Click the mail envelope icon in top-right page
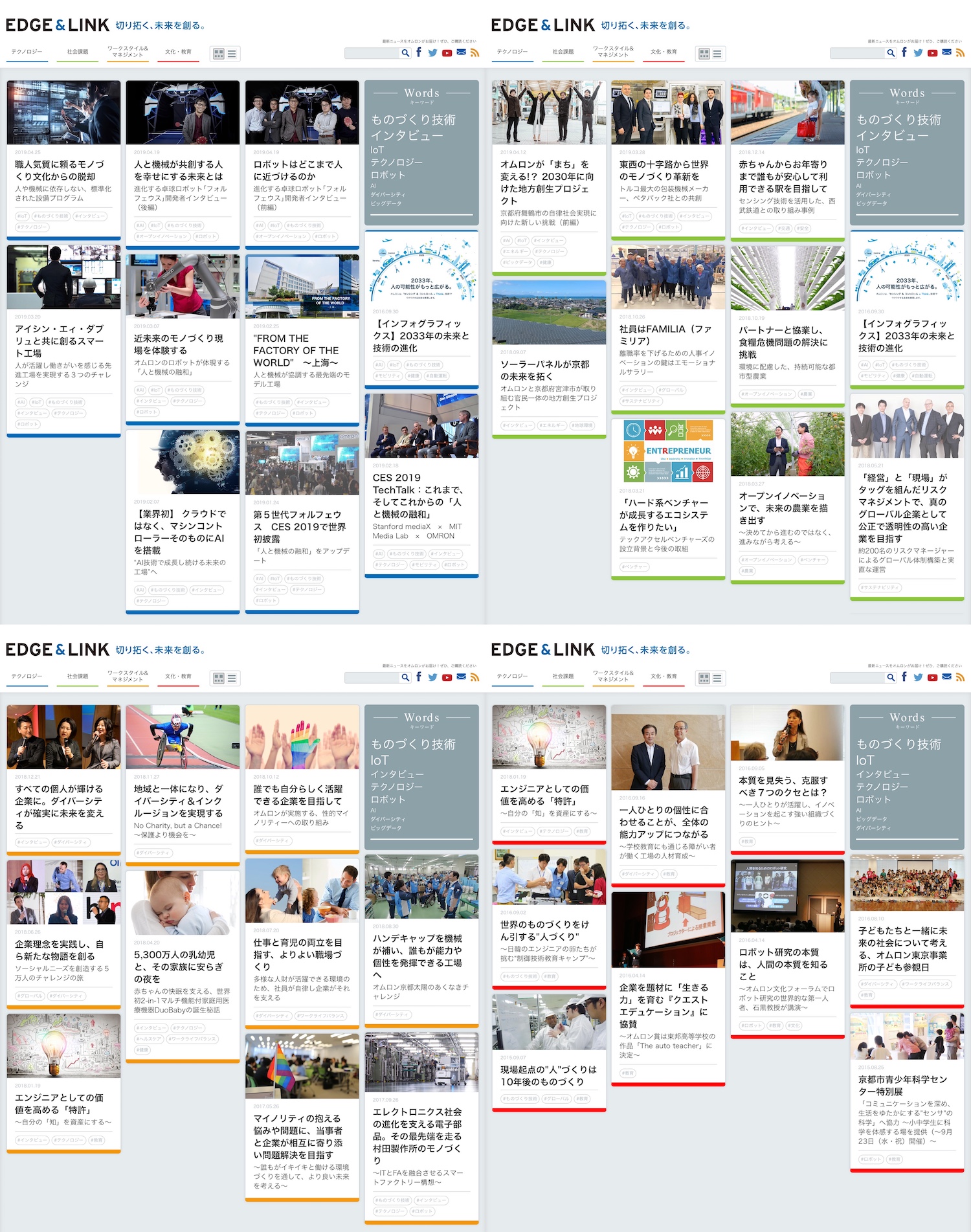The width and height of the screenshot is (971, 1232). click(946, 52)
